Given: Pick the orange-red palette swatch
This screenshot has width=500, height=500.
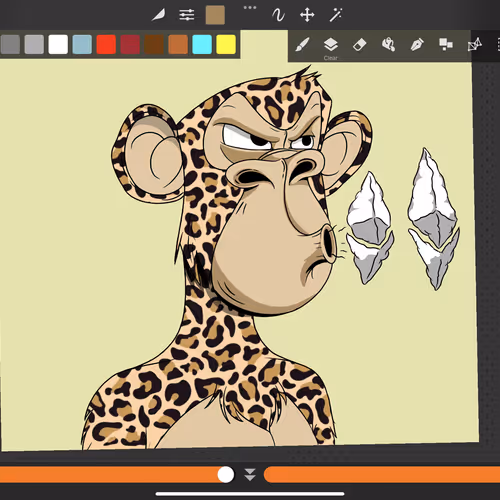Looking at the screenshot, I should (106, 44).
